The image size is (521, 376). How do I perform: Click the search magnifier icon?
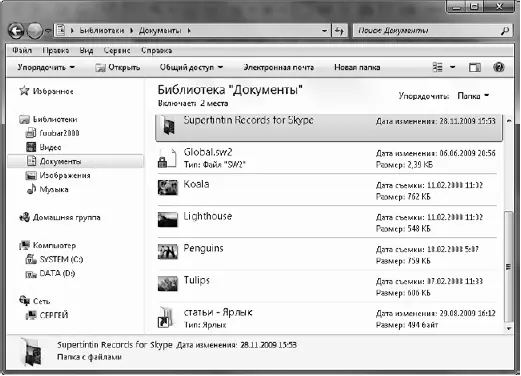coord(505,31)
